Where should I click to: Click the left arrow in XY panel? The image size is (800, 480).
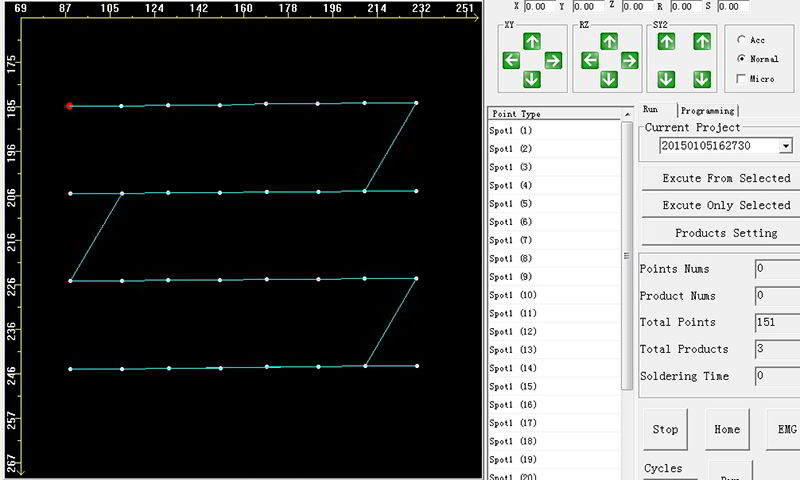[x=511, y=61]
